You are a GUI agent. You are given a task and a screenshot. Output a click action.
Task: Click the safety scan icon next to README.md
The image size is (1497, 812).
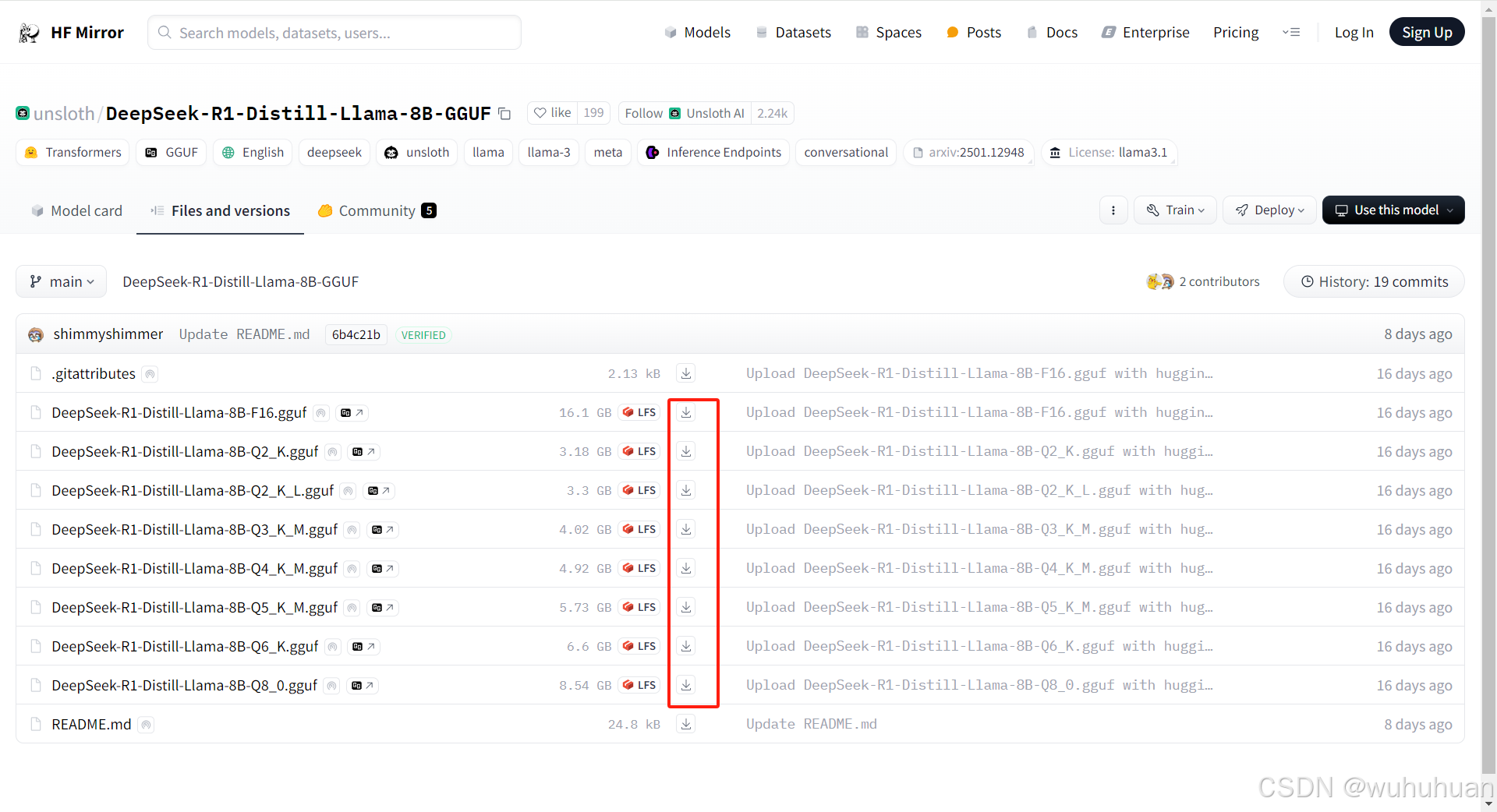coord(146,725)
